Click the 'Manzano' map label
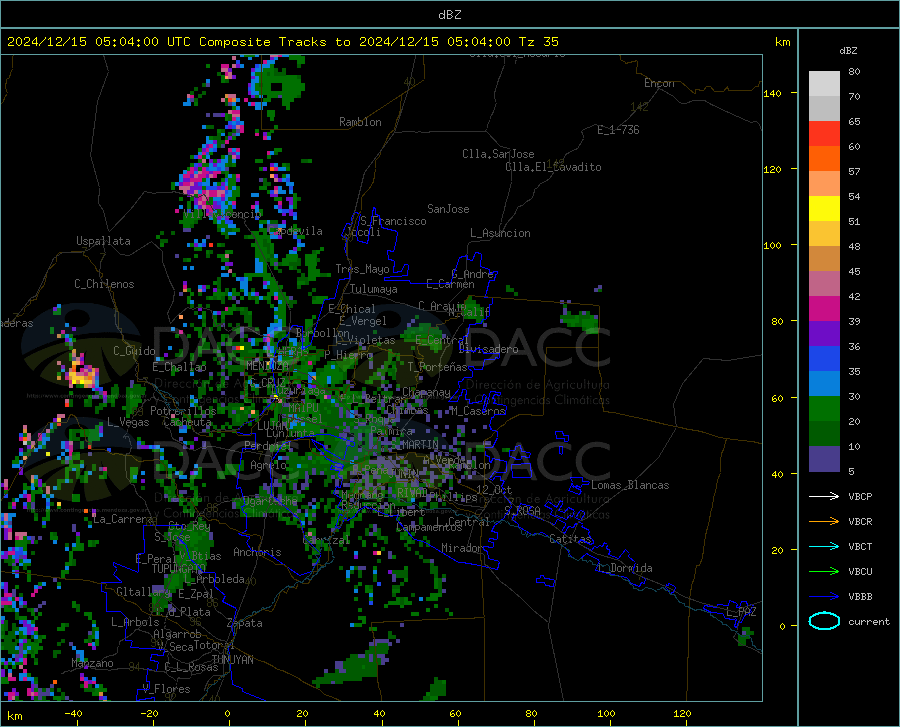Viewport: 900px width, 727px height. (x=92, y=663)
